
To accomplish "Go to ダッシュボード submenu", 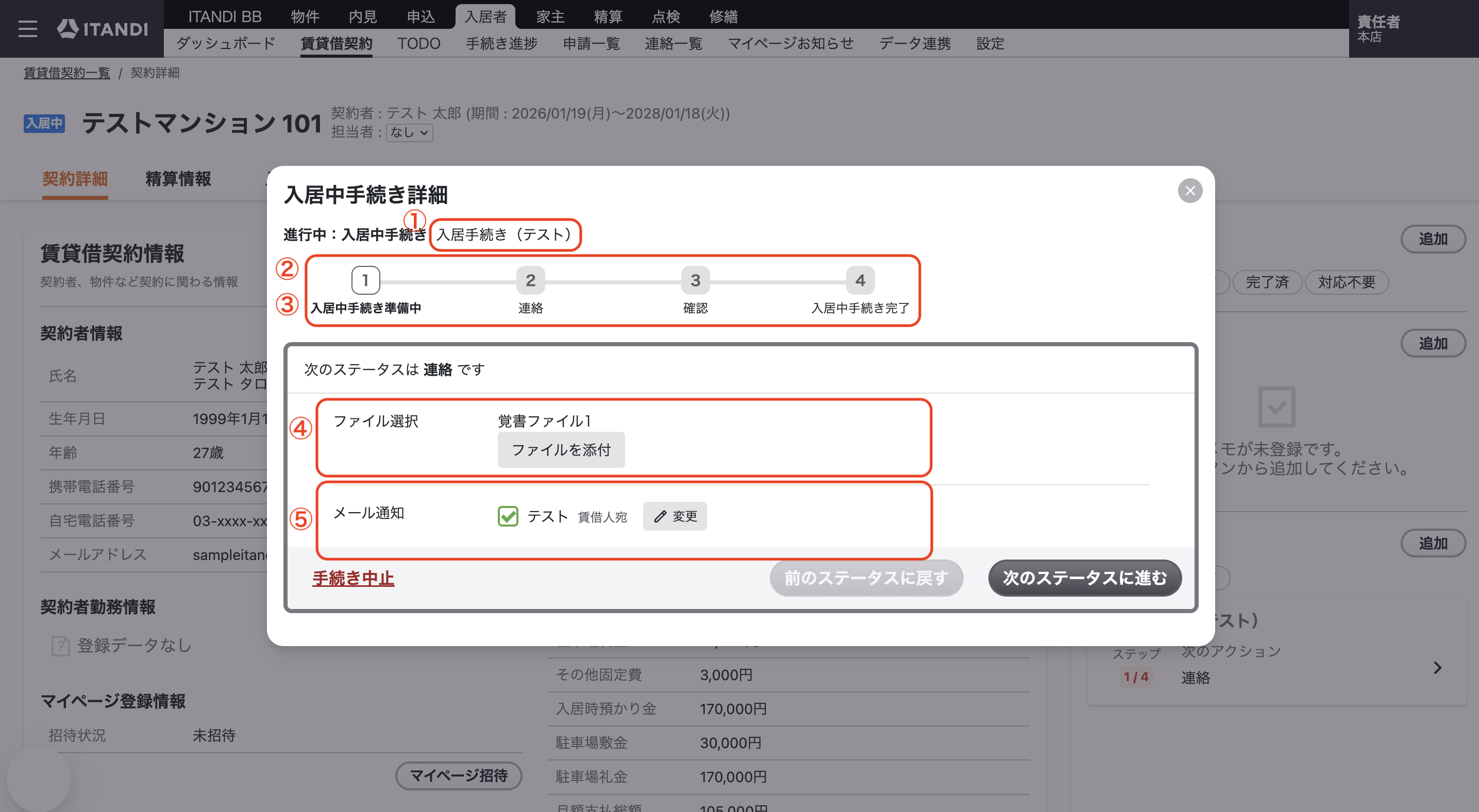I will pos(226,44).
